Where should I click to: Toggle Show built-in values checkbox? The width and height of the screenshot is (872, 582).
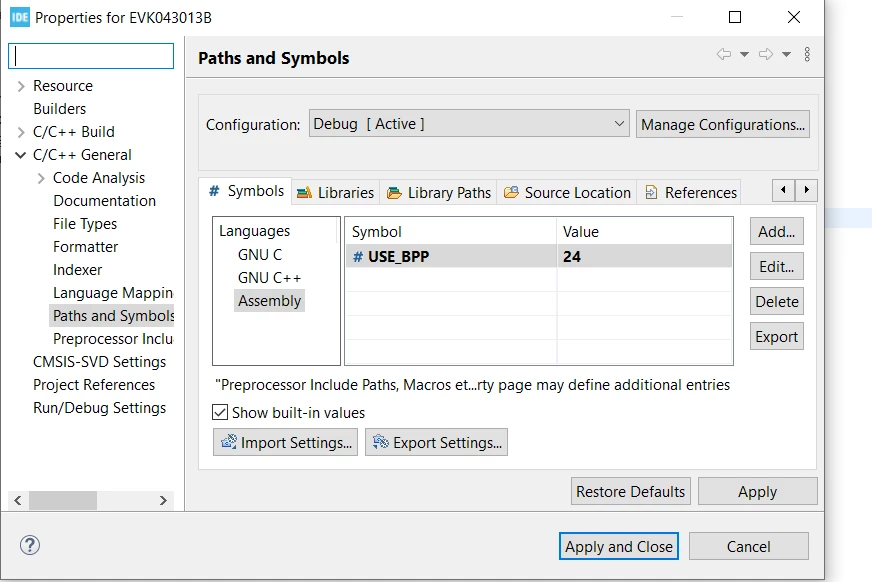click(x=220, y=412)
